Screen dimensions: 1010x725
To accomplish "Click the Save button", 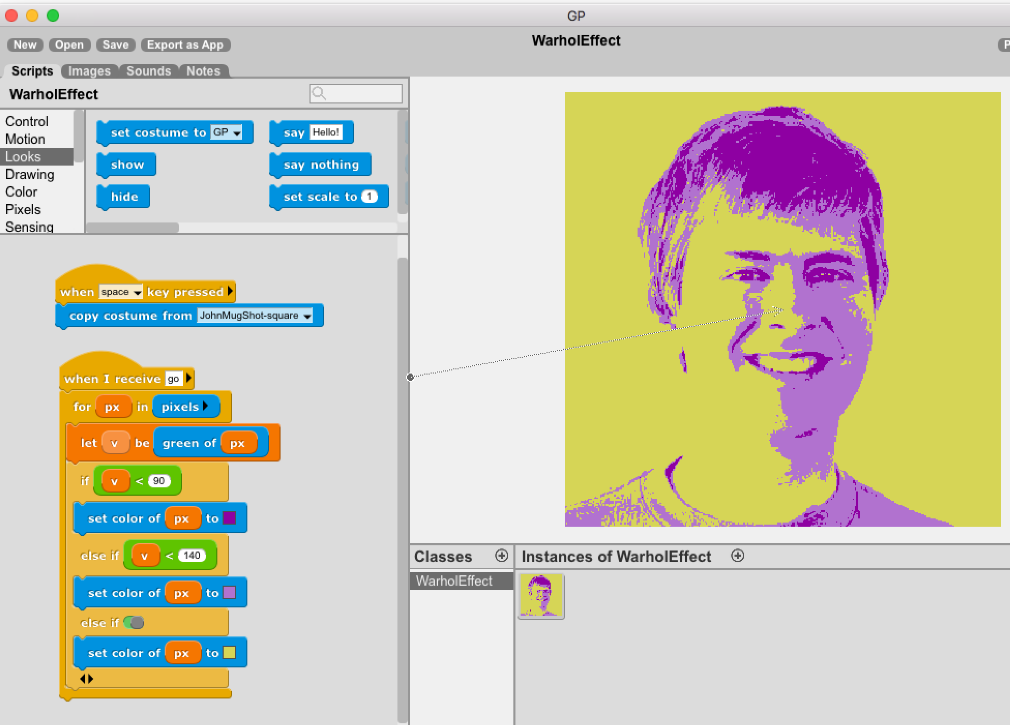I will click(x=116, y=44).
